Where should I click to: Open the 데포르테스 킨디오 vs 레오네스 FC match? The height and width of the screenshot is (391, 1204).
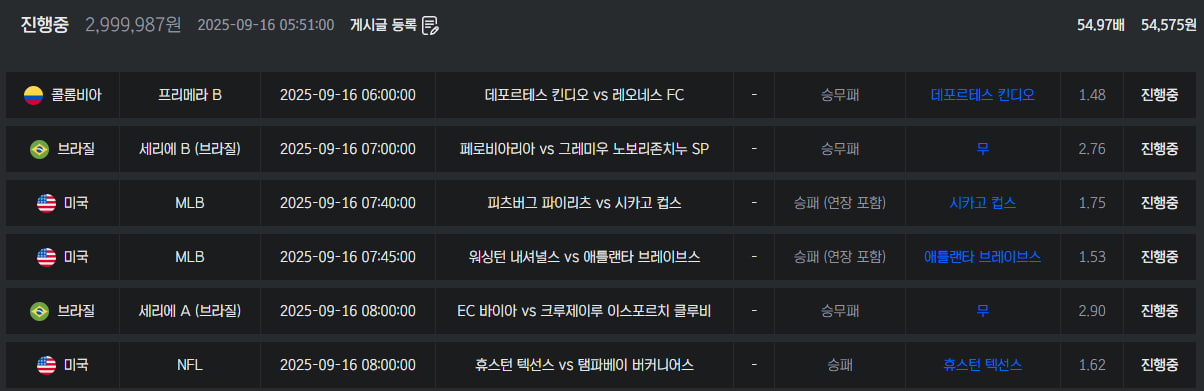(x=584, y=95)
